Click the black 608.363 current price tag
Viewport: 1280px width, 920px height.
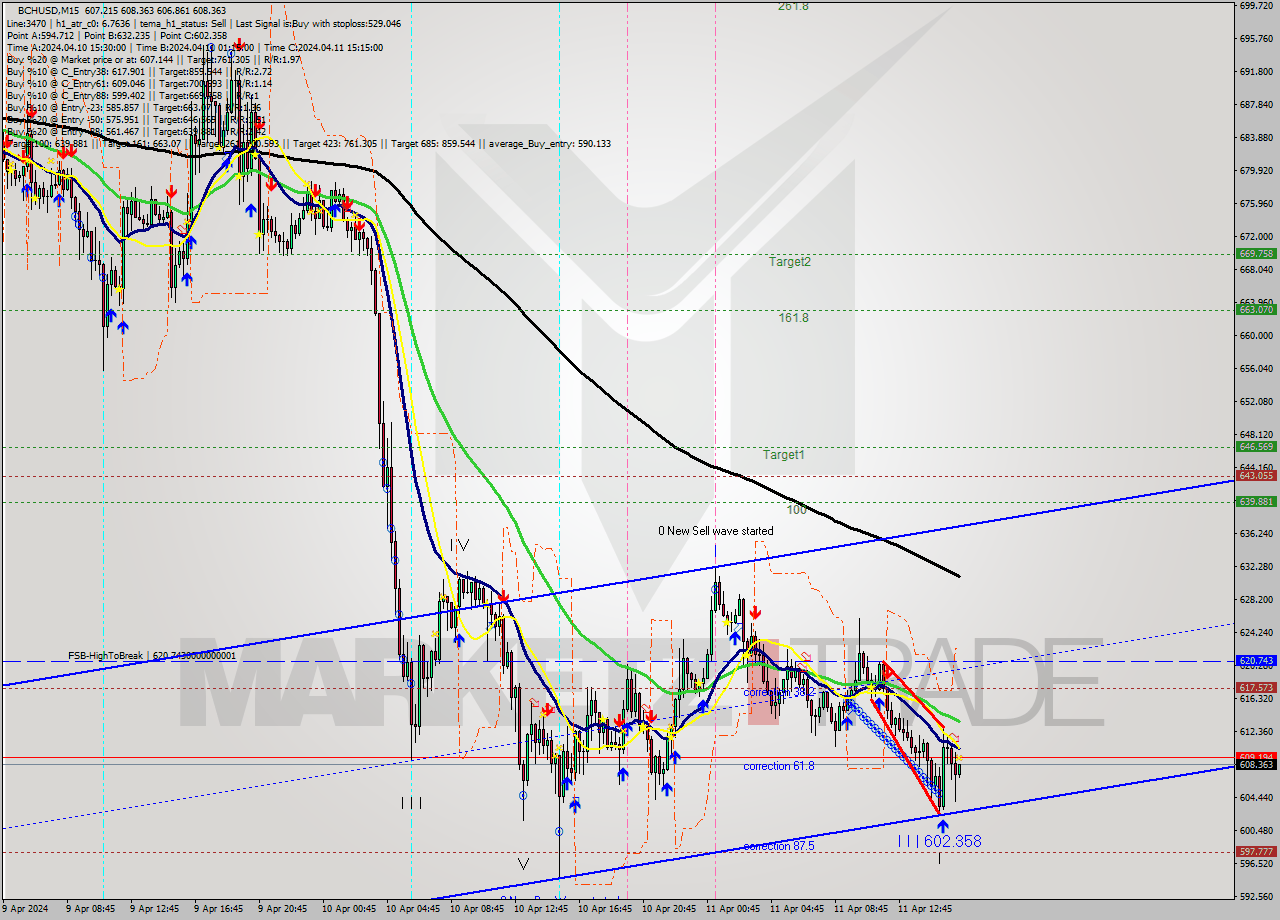1256,765
